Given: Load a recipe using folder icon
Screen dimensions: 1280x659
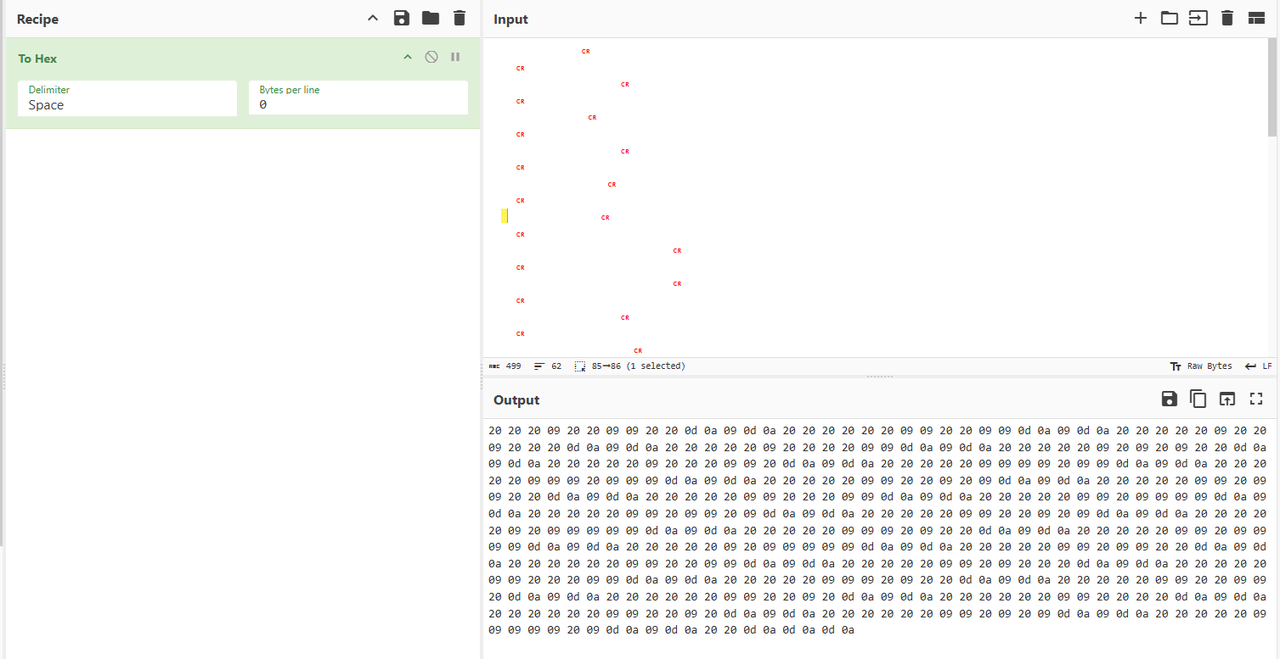Looking at the screenshot, I should click(430, 18).
